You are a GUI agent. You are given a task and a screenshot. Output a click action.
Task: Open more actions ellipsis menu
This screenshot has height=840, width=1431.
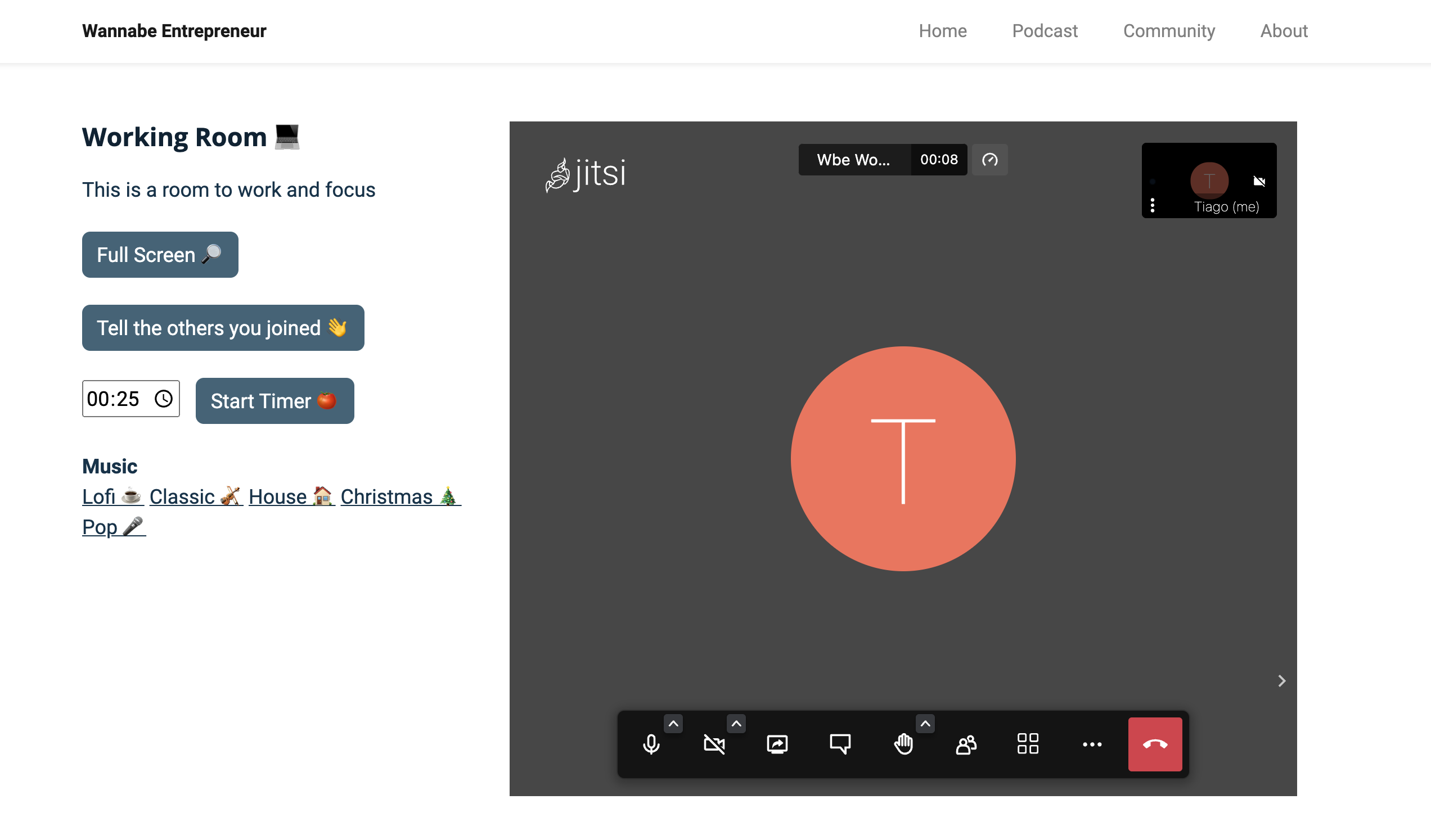[1091, 744]
